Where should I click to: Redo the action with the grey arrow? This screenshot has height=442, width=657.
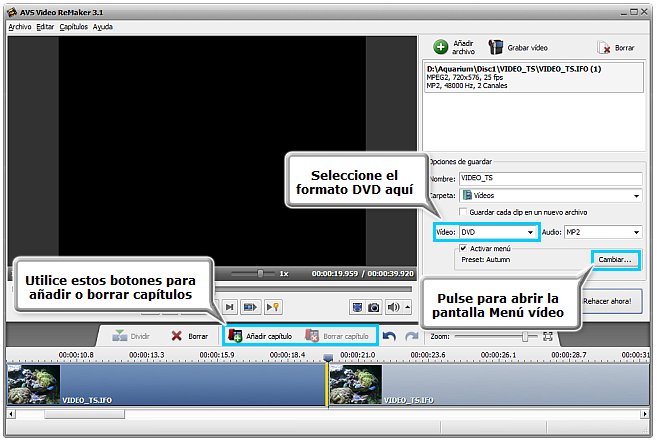tap(411, 336)
